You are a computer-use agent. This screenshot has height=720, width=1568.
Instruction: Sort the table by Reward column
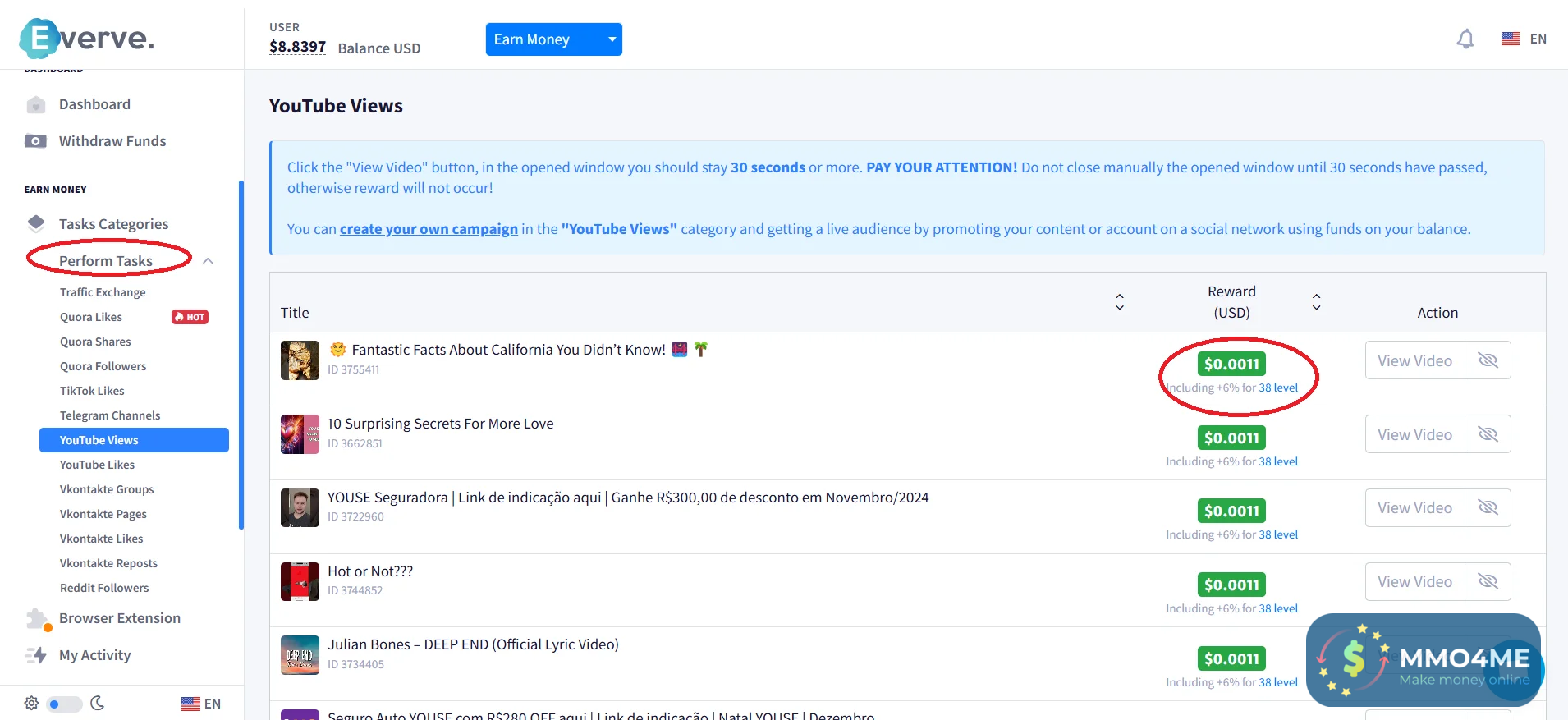[x=1316, y=302]
